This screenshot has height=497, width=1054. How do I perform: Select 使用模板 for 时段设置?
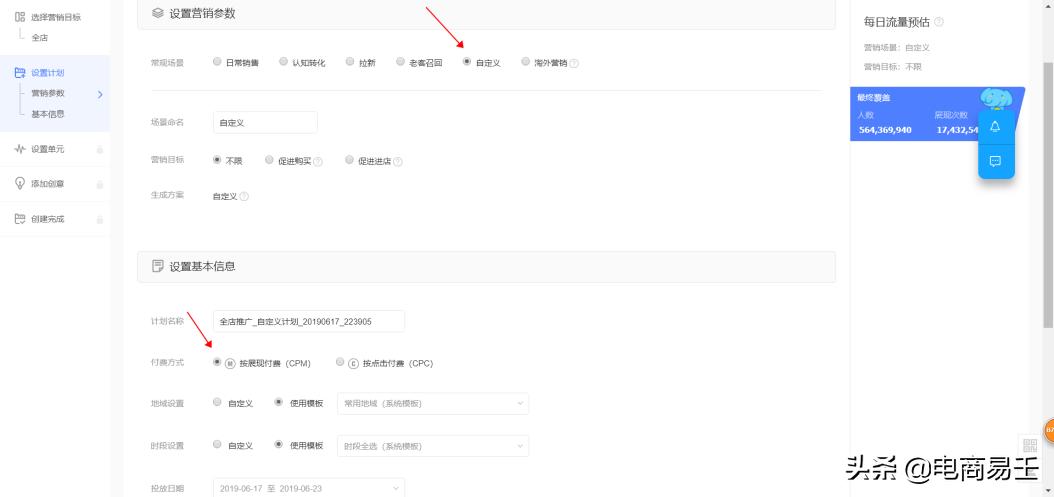(x=278, y=445)
